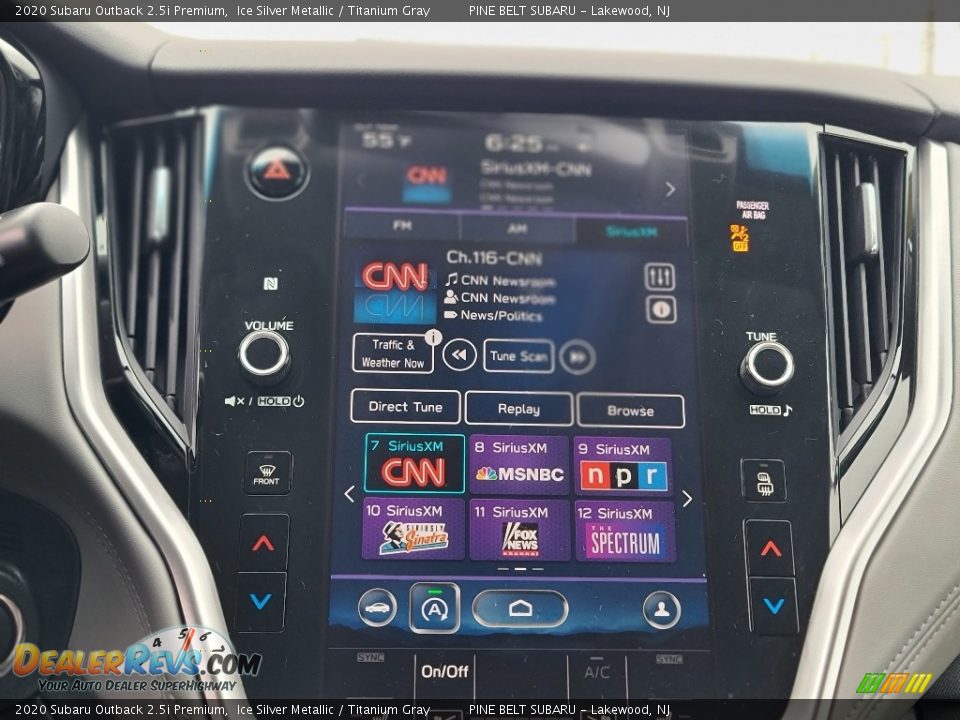Open driver profile icon
Screen dimensions: 960x720
[x=662, y=610]
